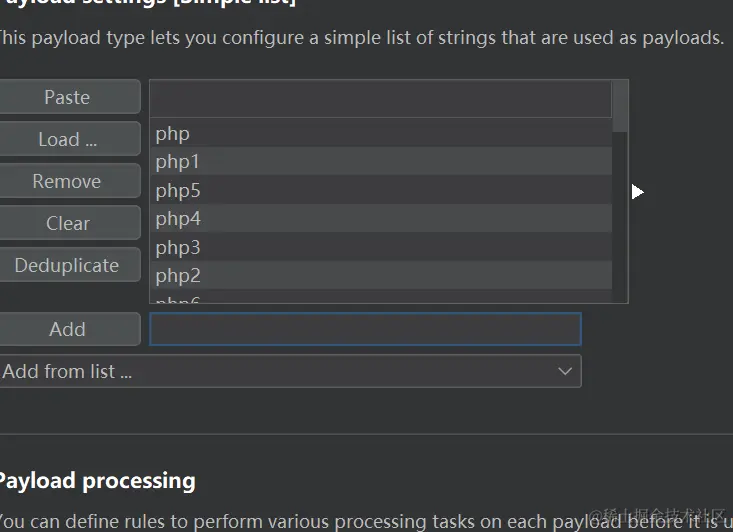Clear the payload list
Screen dimensions: 733x532
click(69, 223)
